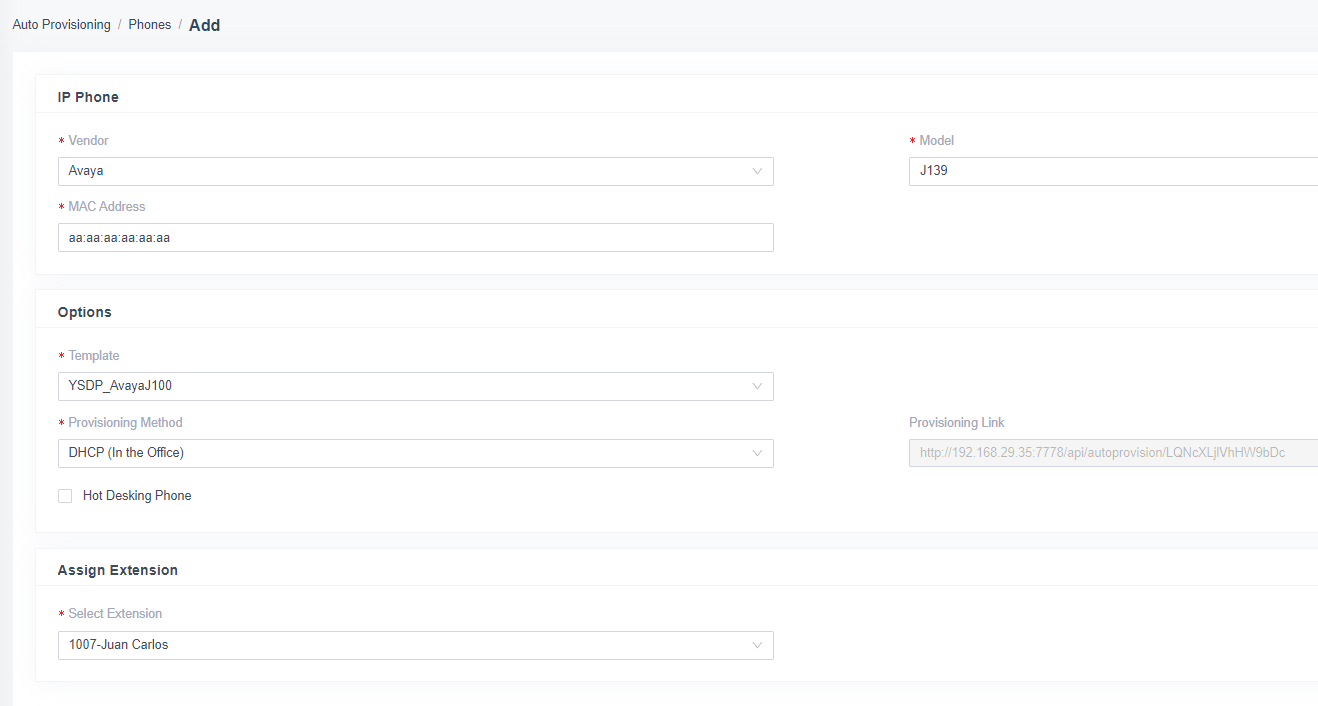Image resolution: width=1318 pixels, height=706 pixels.
Task: Enable the Hot Desking Phone checkbox
Action: tap(65, 496)
